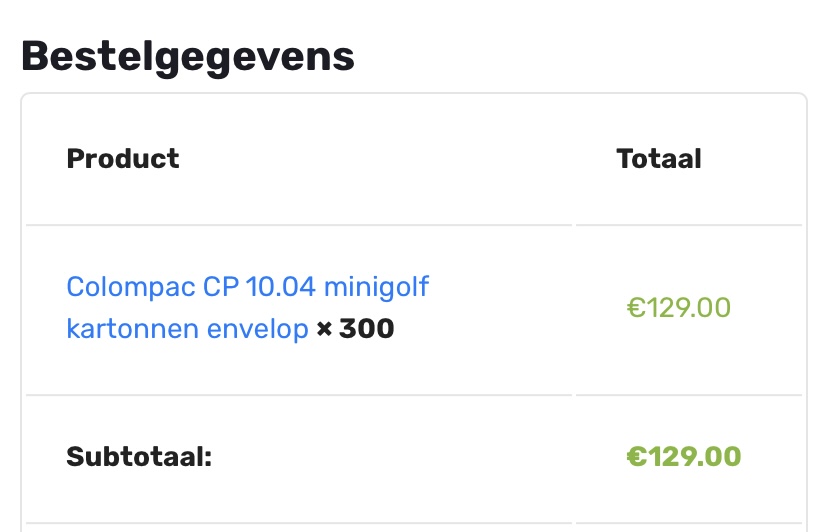Click the bold Subtotaal amount €129.00
The image size is (828, 532).
684,456
